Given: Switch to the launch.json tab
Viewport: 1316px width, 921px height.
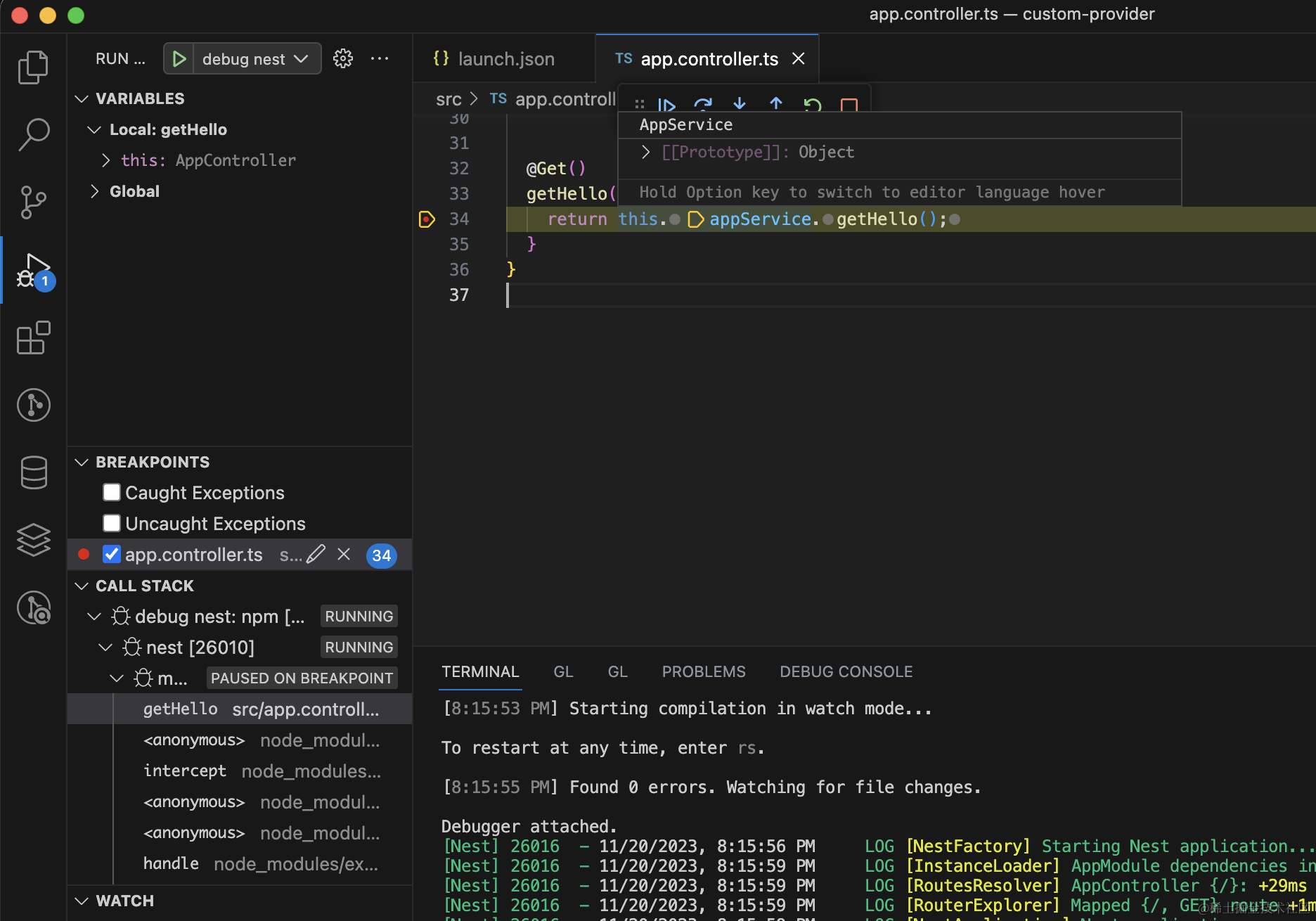Looking at the screenshot, I should coord(505,59).
